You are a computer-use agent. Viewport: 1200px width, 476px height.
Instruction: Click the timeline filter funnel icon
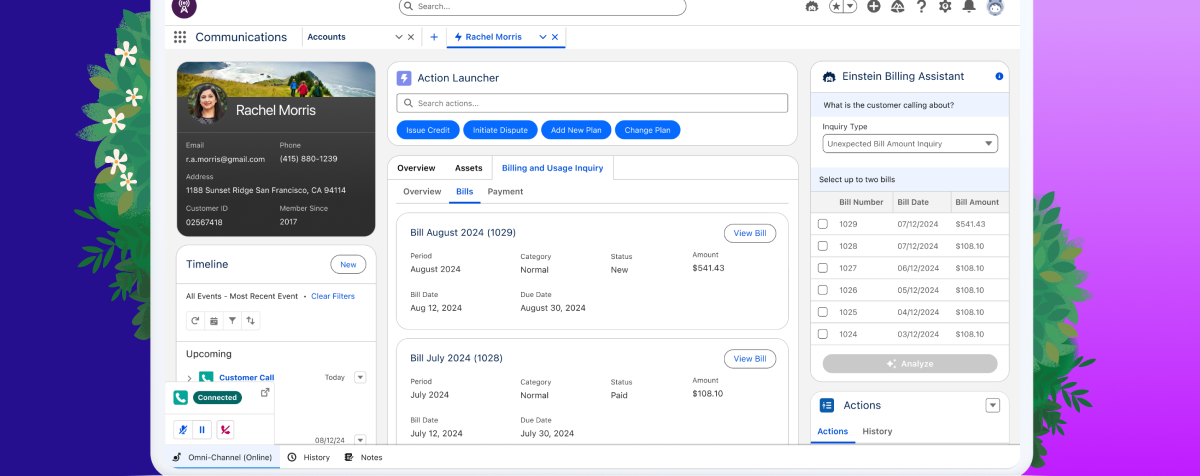232,321
